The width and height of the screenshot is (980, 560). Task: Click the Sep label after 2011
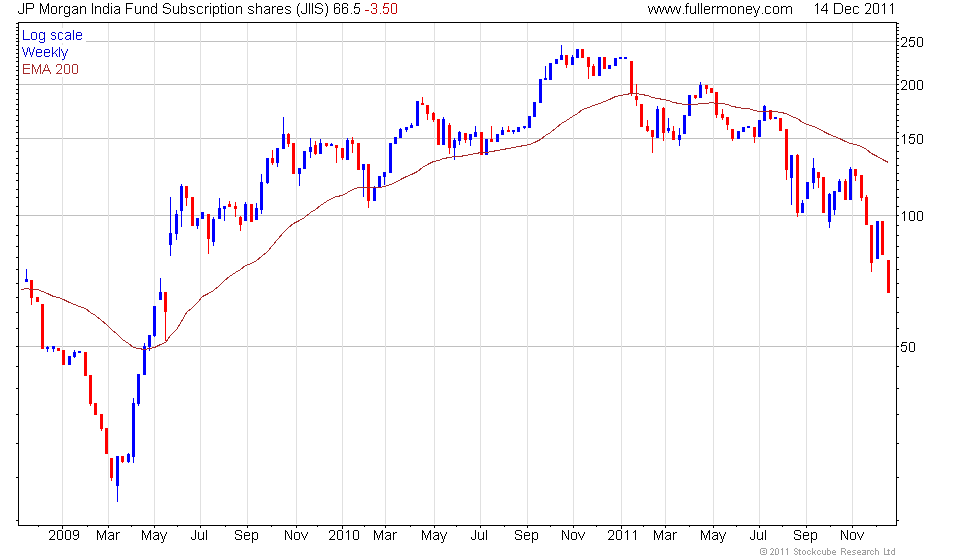[805, 536]
